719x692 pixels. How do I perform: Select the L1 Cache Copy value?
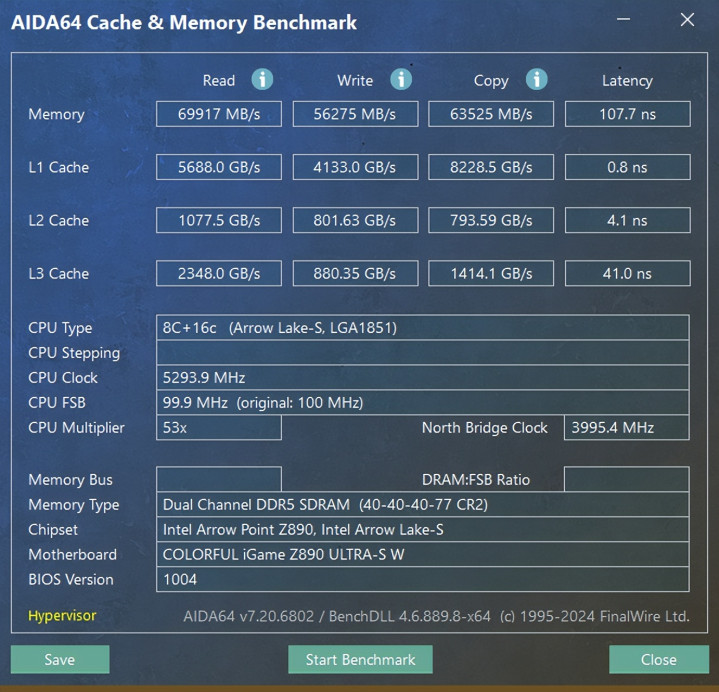491,167
